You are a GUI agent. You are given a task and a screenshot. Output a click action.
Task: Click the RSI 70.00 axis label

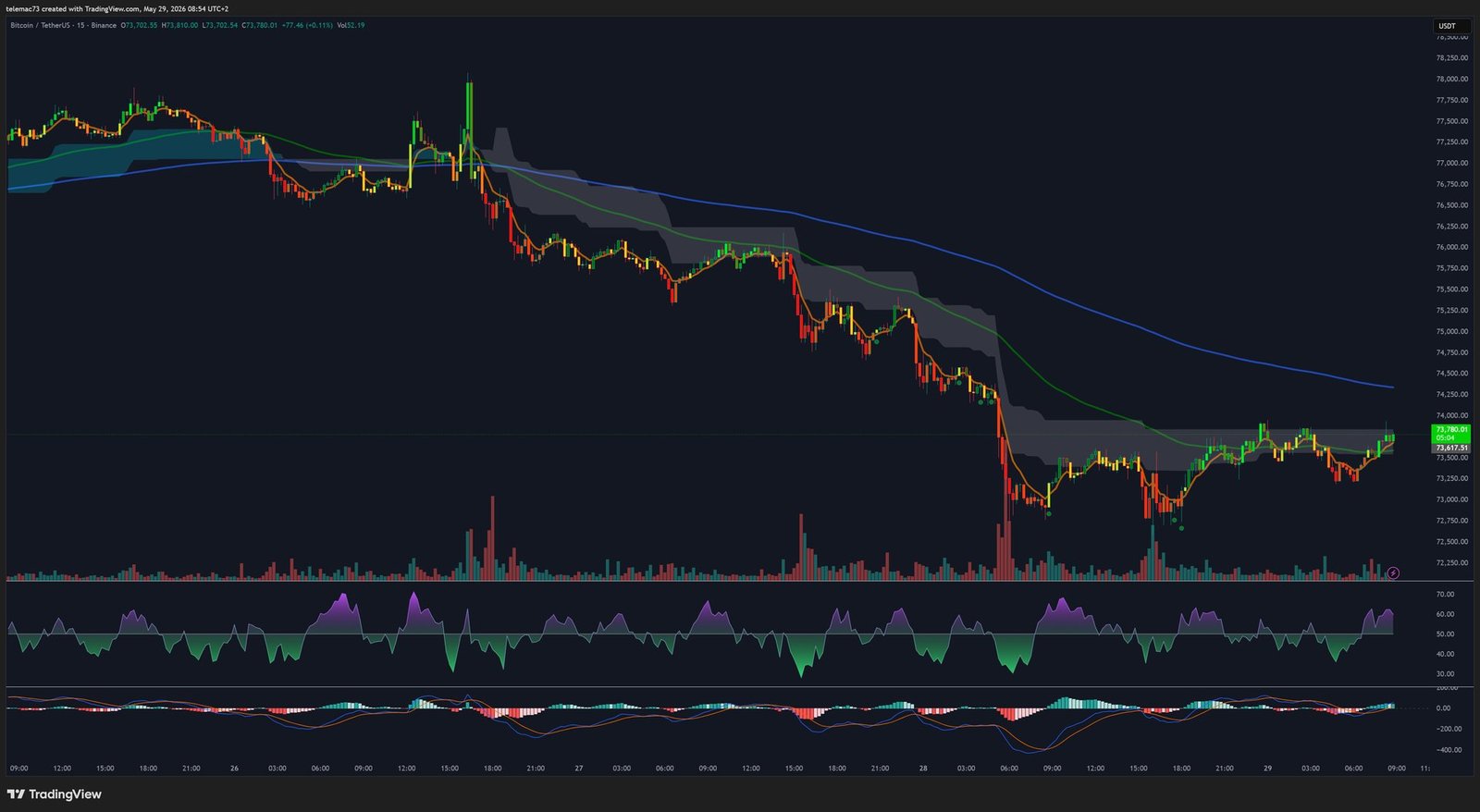pos(1445,594)
